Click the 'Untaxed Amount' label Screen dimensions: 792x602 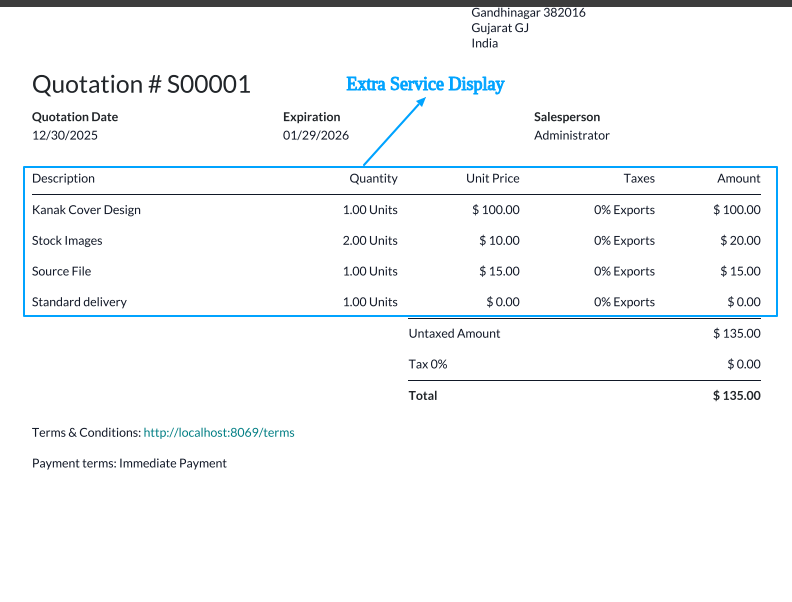pos(454,333)
